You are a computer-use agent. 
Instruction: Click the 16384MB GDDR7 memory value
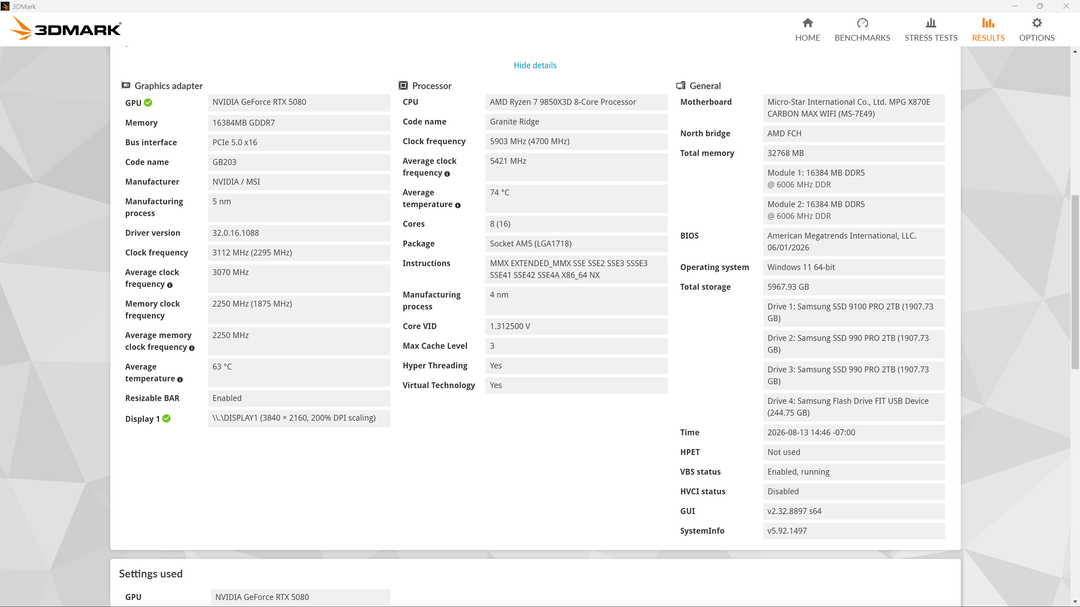[x=299, y=123]
